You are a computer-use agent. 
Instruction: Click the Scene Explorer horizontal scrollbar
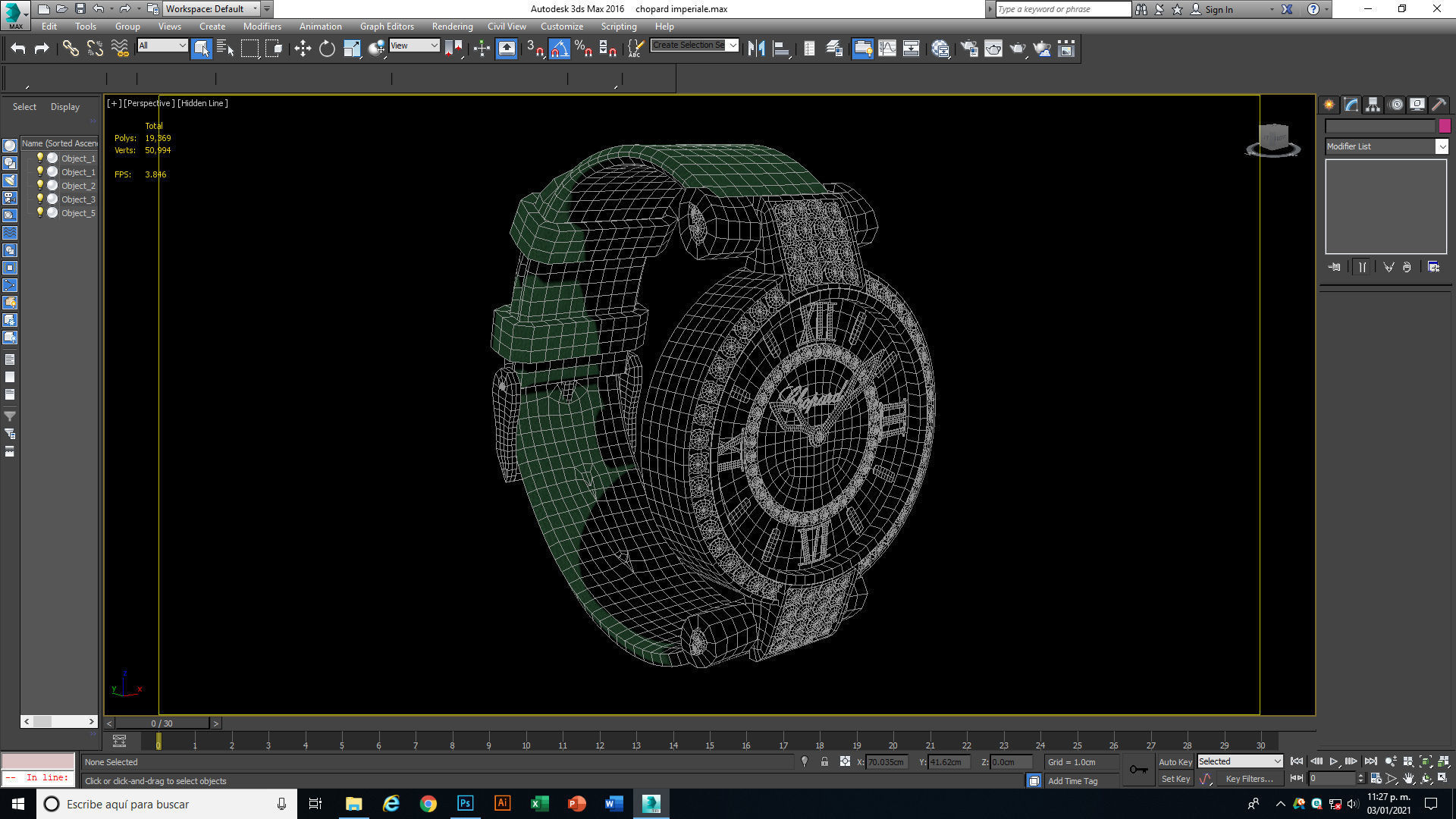[x=59, y=721]
